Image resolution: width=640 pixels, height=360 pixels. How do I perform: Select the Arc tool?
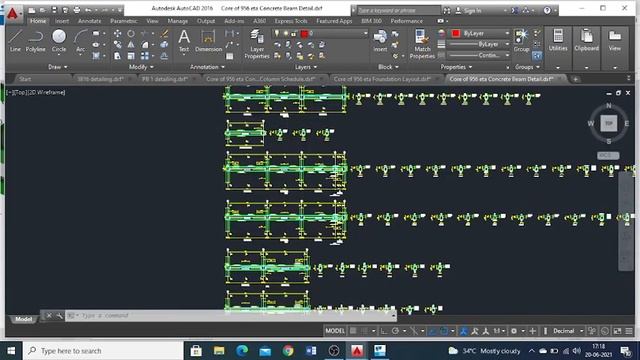pyautogui.click(x=80, y=41)
